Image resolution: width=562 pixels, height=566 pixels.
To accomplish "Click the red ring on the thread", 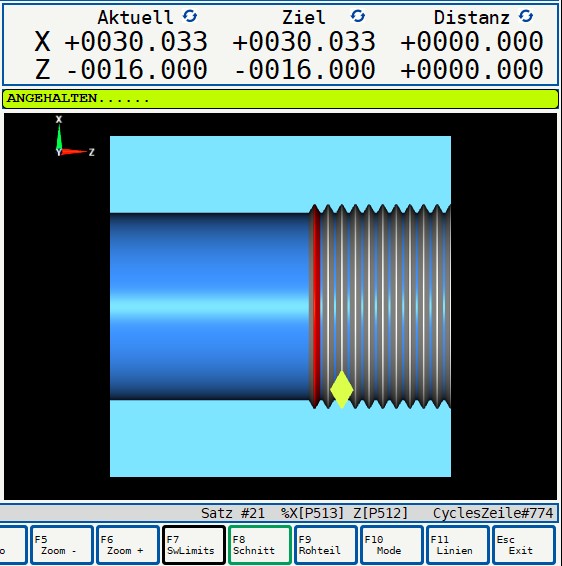I will click(x=316, y=306).
